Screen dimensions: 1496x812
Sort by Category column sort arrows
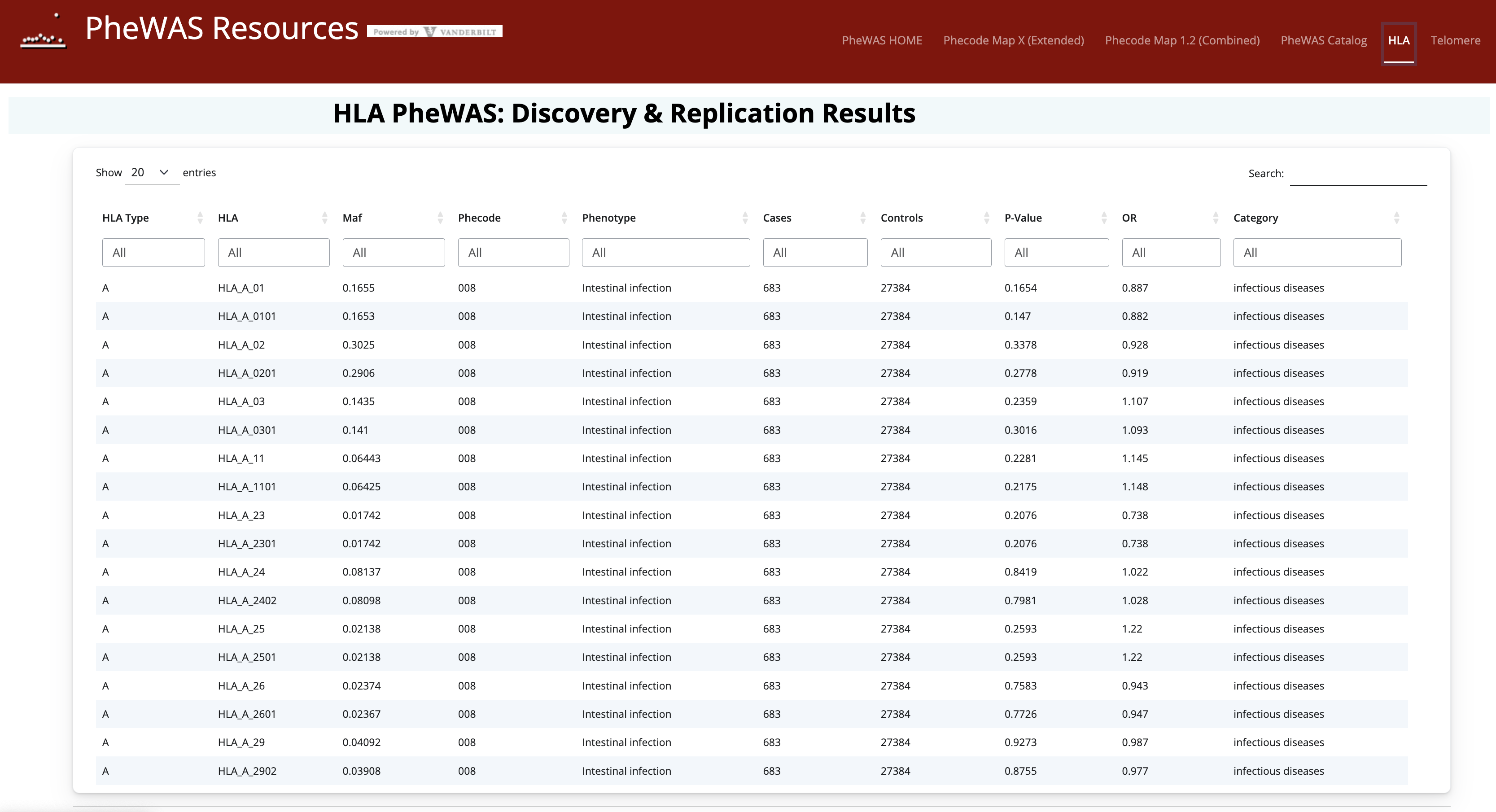point(1396,218)
